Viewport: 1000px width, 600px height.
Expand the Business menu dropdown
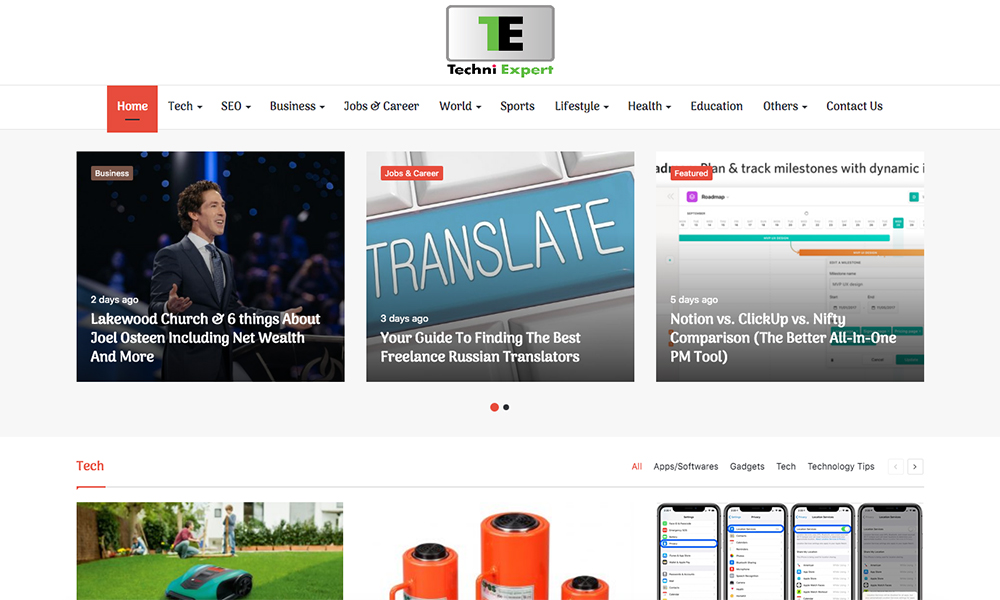297,106
